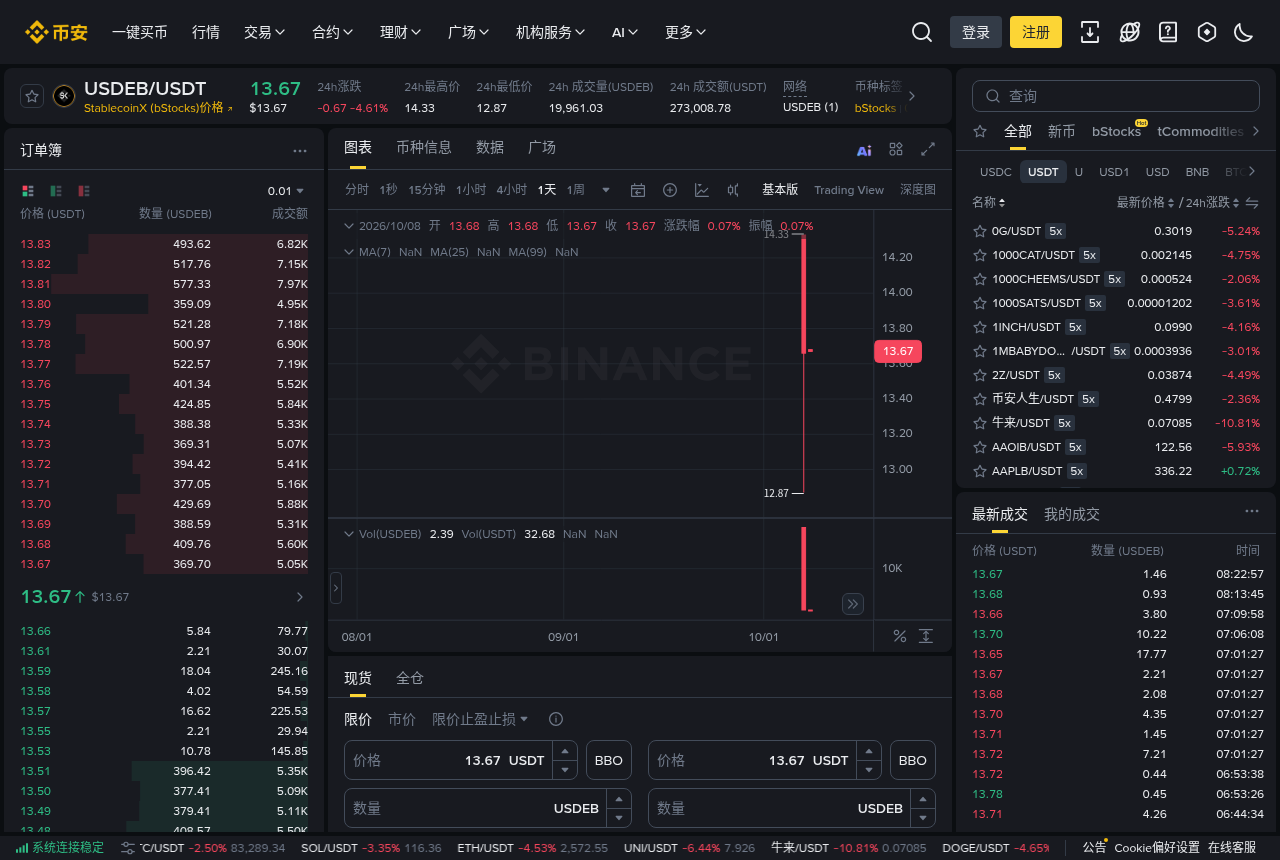Click the yellow 注册 button
Screen dimensions: 1280x860
pyautogui.click(x=1036, y=32)
